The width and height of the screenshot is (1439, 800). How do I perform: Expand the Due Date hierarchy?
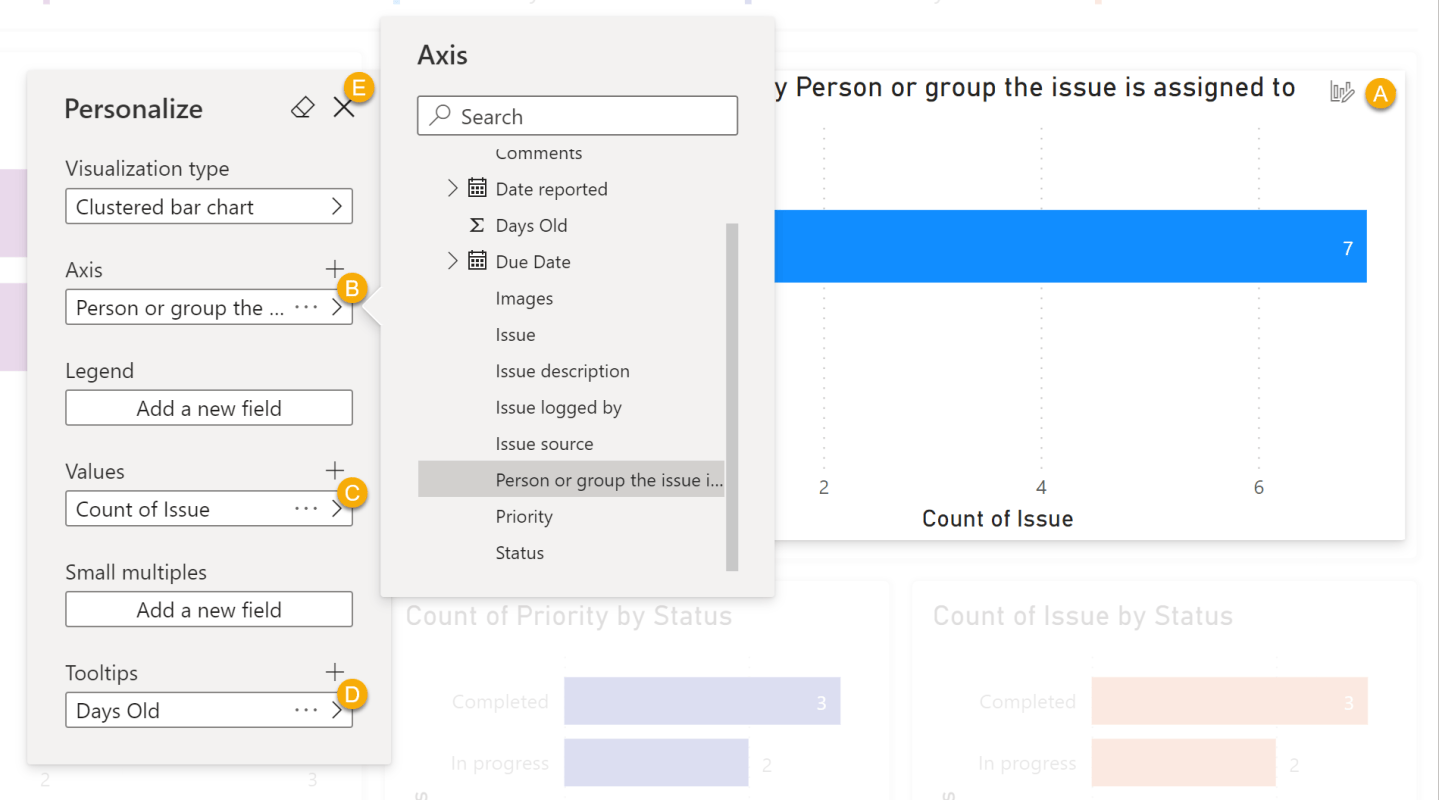coord(452,261)
